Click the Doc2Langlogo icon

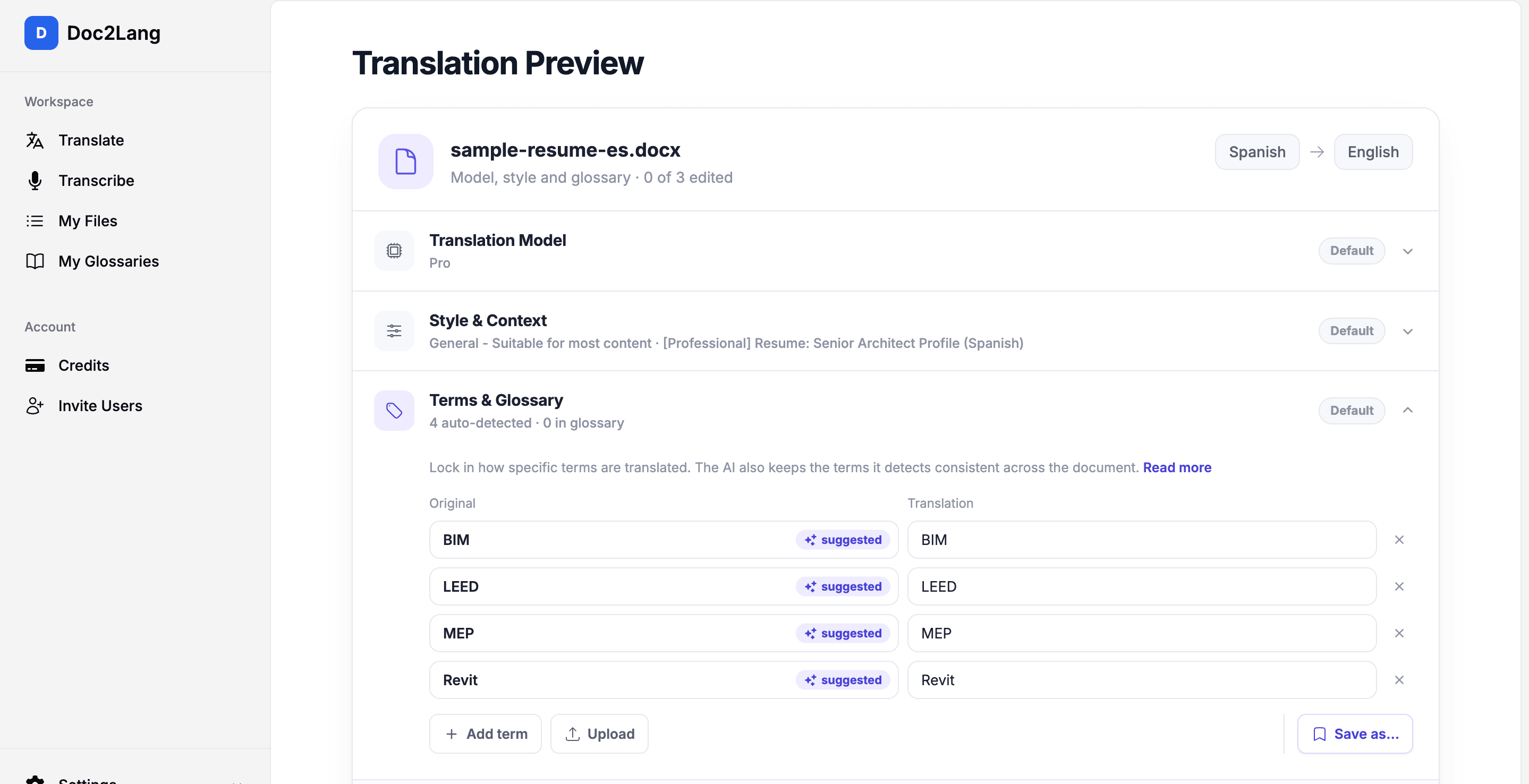coord(41,32)
